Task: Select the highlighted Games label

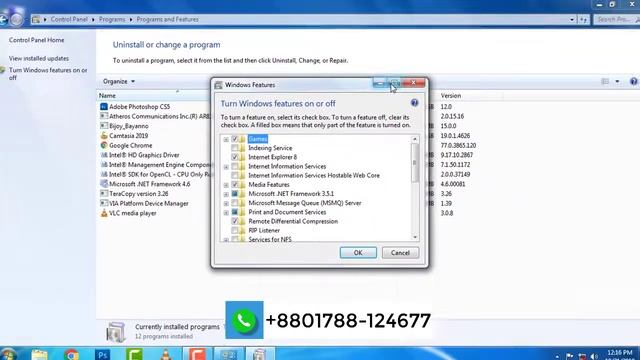Action: point(258,139)
